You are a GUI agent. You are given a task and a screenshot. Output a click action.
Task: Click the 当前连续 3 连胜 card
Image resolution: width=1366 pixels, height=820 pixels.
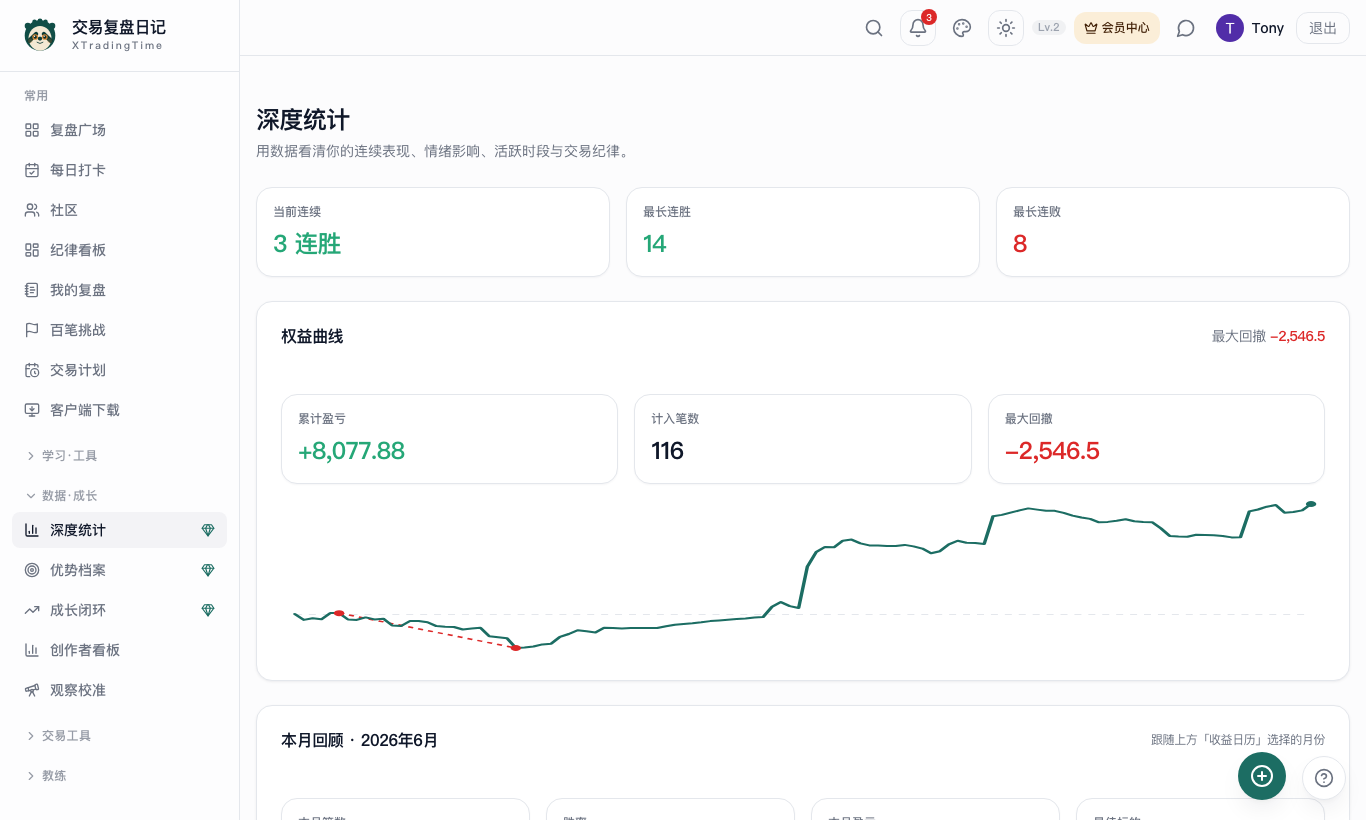(433, 232)
